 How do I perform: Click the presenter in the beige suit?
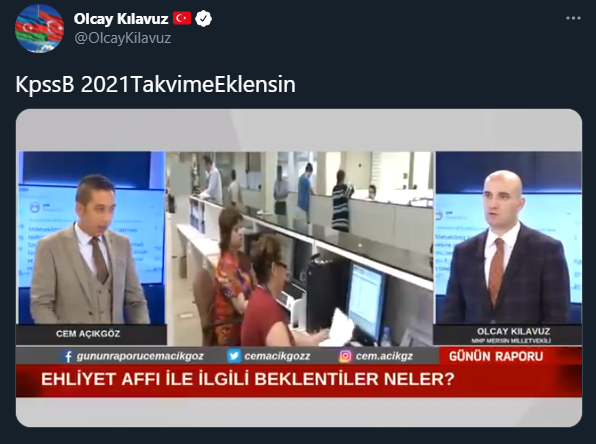[x=89, y=250]
